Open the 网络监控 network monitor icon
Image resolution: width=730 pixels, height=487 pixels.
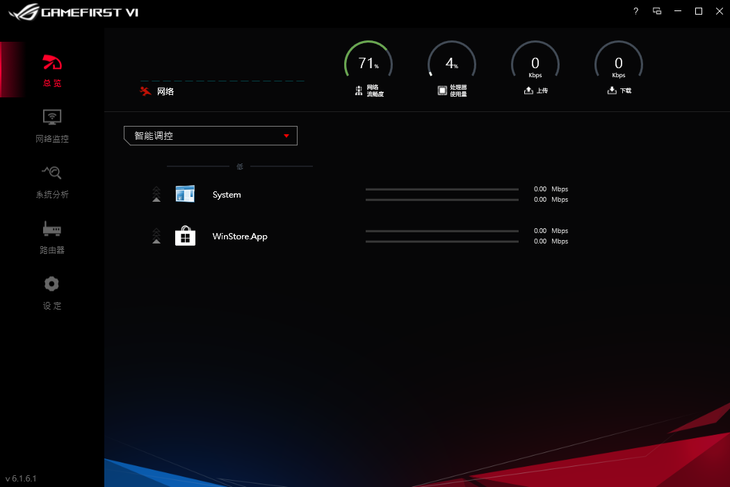click(x=52, y=118)
